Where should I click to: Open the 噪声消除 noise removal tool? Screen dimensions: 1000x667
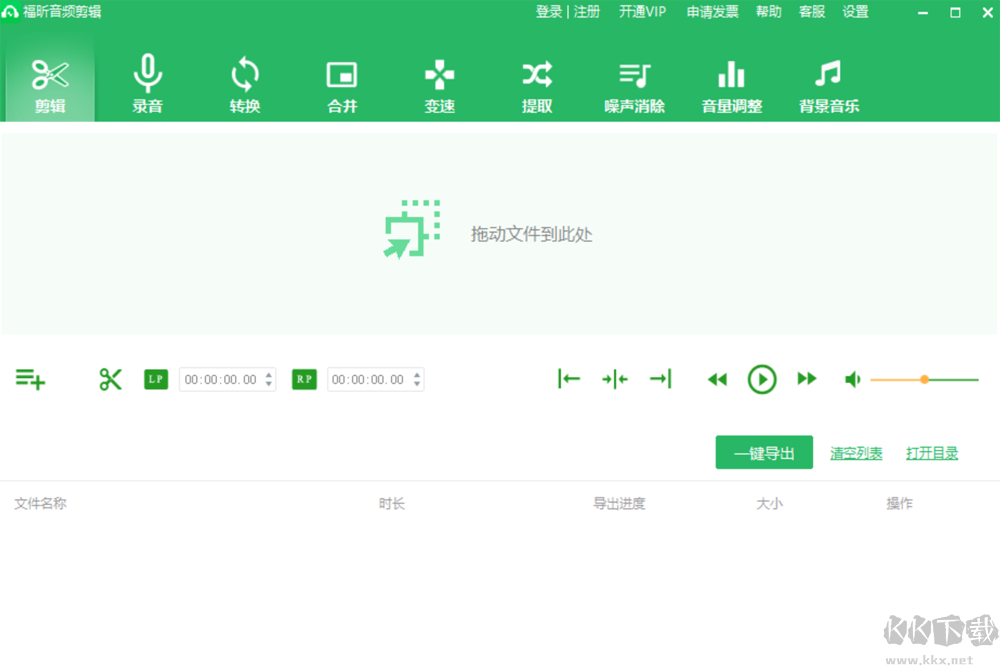tap(634, 84)
